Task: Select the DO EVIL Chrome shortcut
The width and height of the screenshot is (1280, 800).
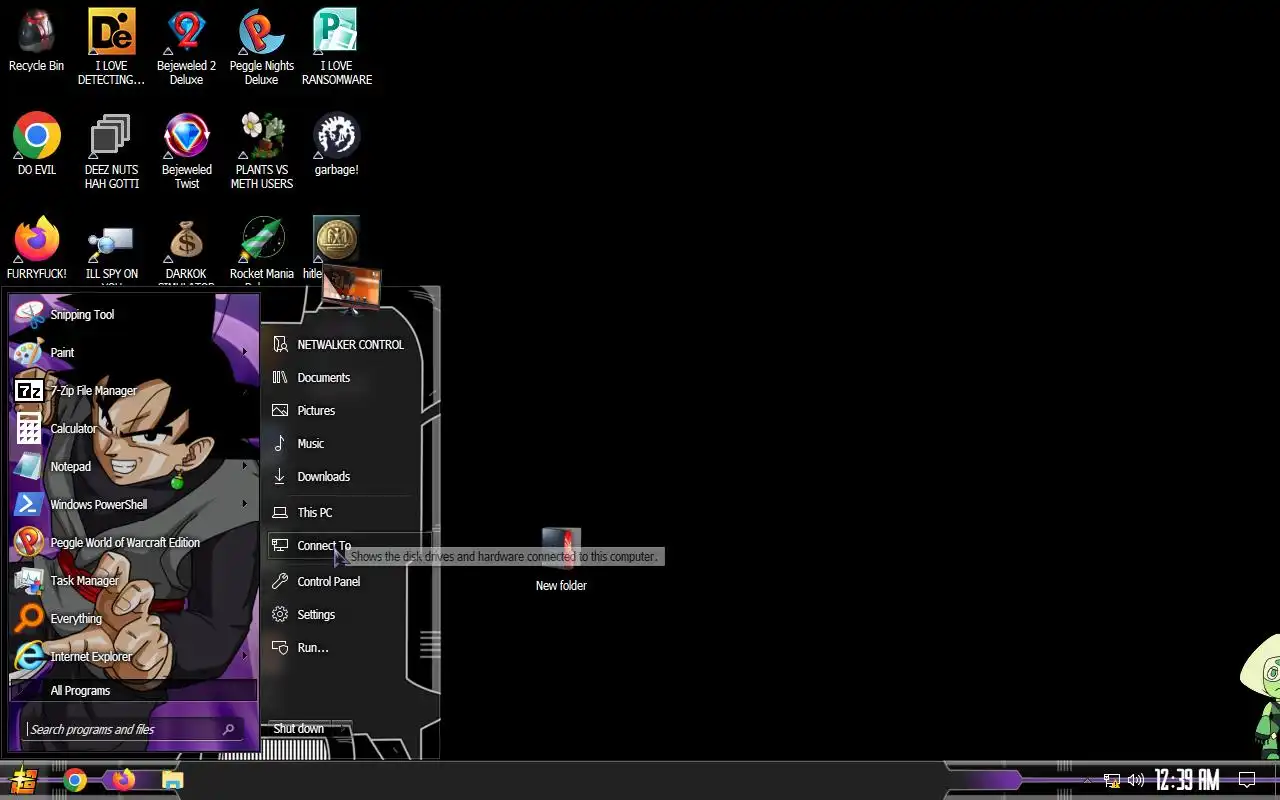Action: 36,145
